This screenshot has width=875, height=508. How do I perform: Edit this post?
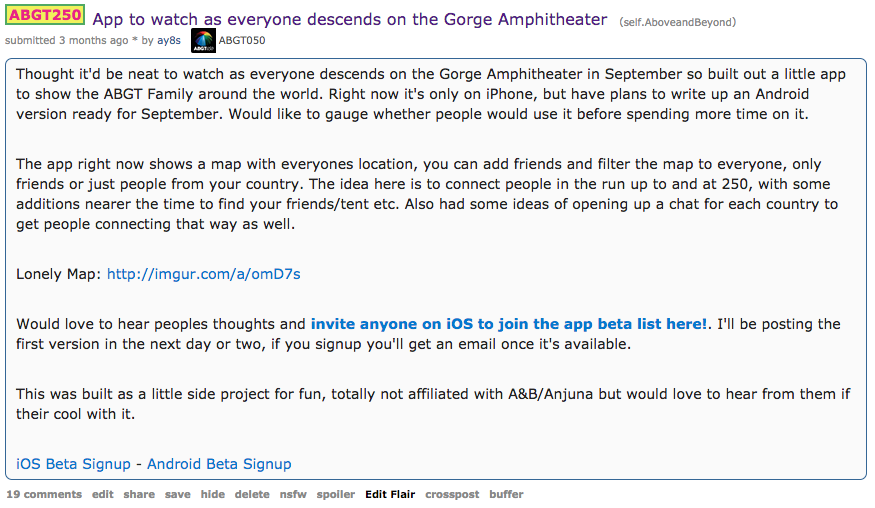pos(103,495)
